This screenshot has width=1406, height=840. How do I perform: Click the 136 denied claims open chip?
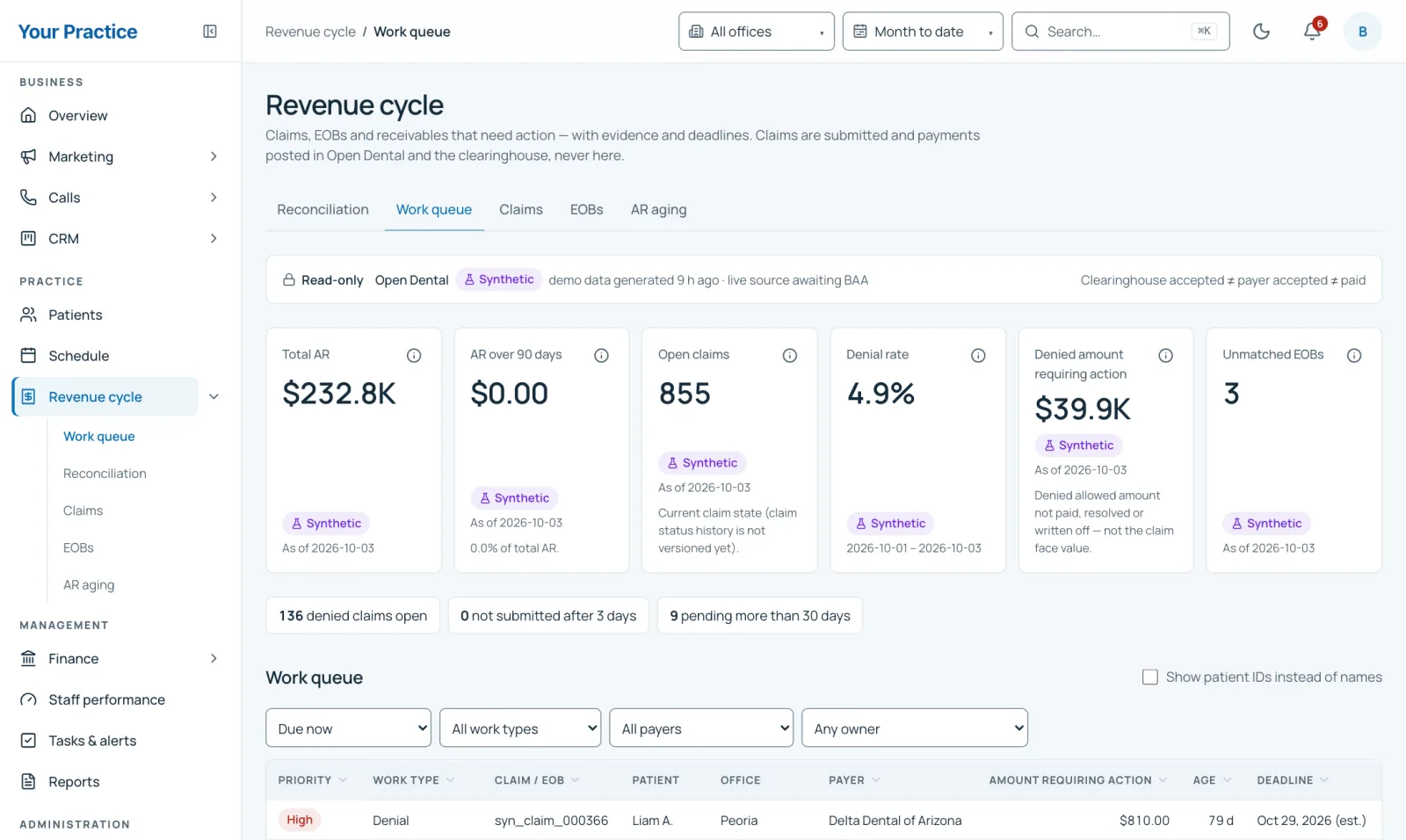353,616
